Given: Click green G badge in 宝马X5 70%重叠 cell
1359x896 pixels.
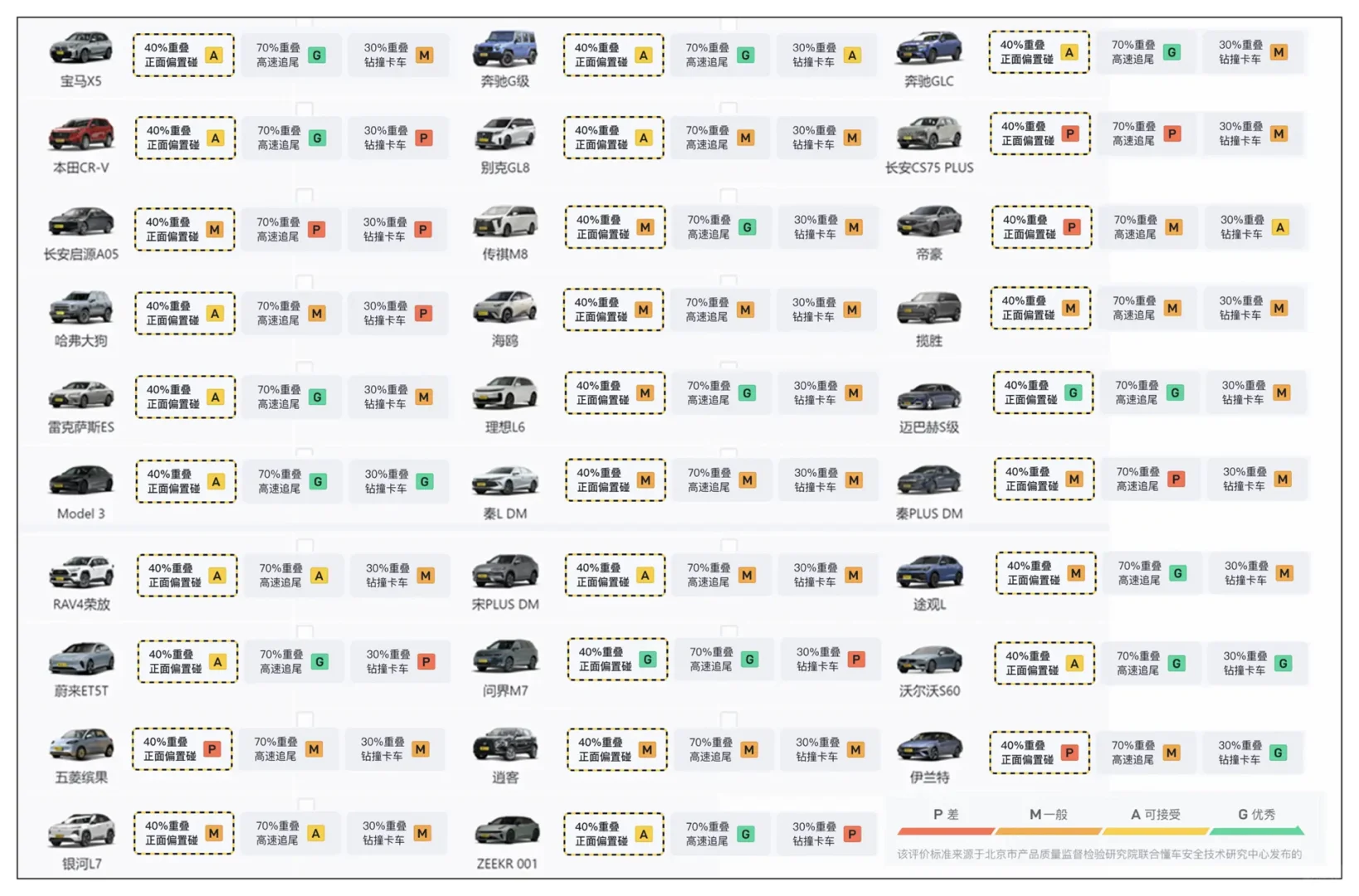Looking at the screenshot, I should click(x=317, y=56).
